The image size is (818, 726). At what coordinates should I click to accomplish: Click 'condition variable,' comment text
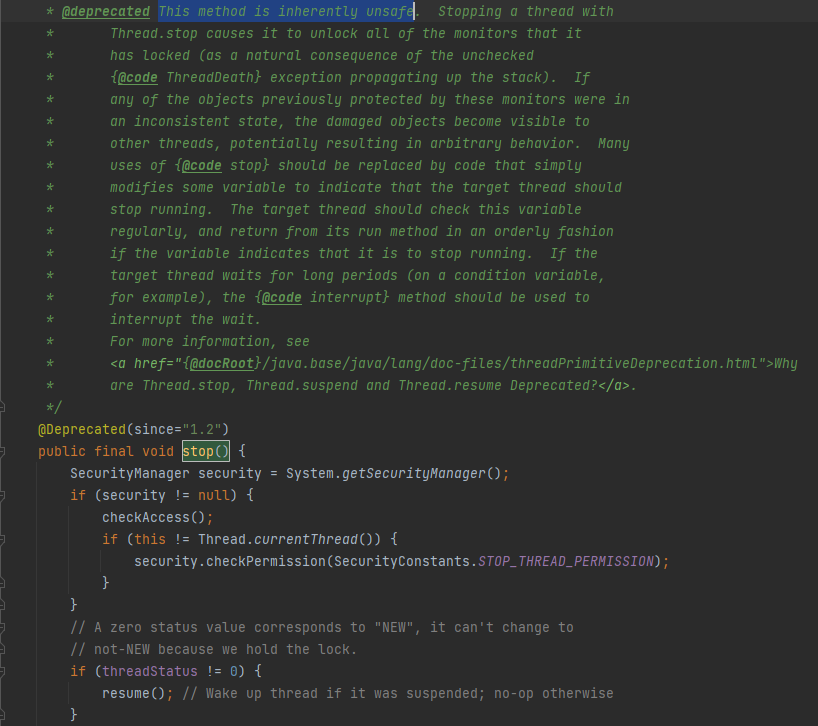pyautogui.click(x=529, y=275)
